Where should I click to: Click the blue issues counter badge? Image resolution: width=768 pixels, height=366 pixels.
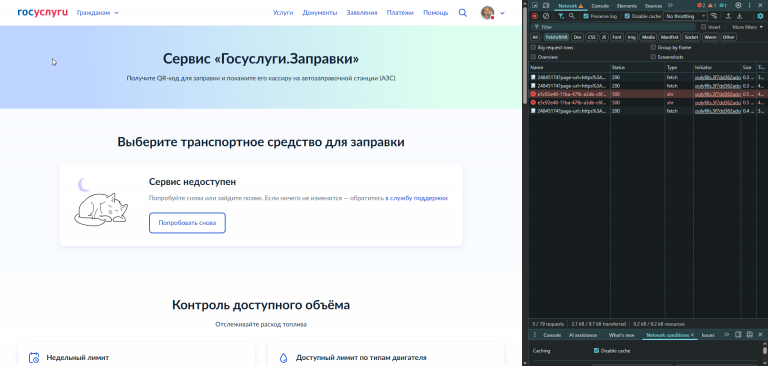pos(722,6)
